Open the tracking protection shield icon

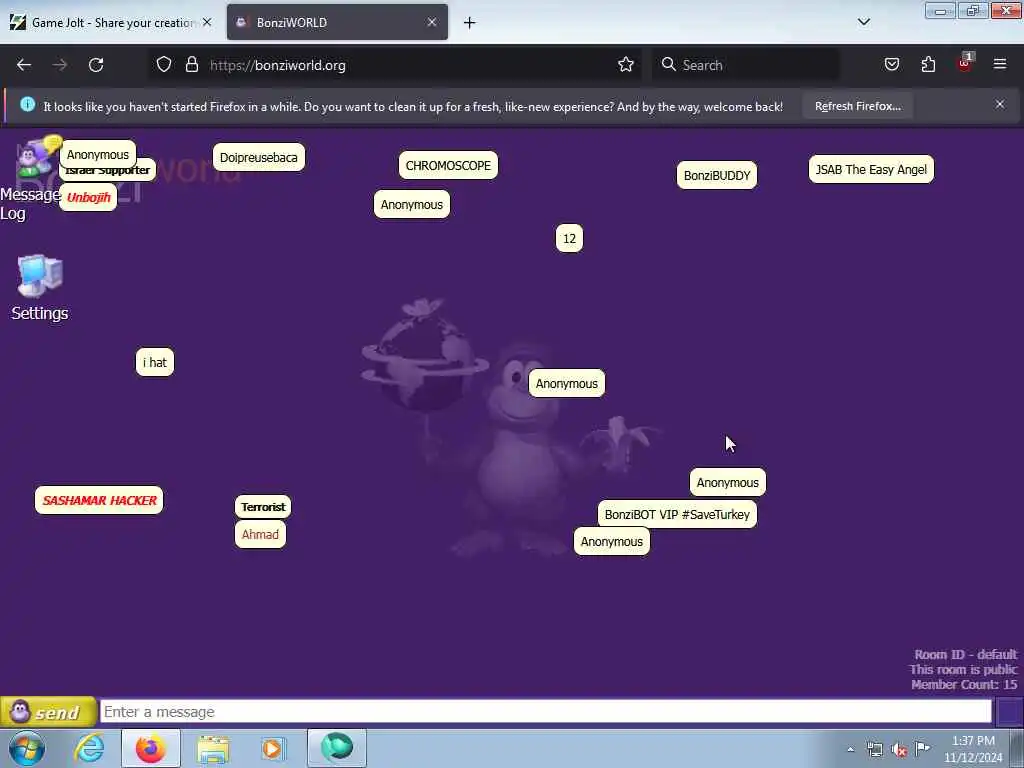click(x=164, y=65)
